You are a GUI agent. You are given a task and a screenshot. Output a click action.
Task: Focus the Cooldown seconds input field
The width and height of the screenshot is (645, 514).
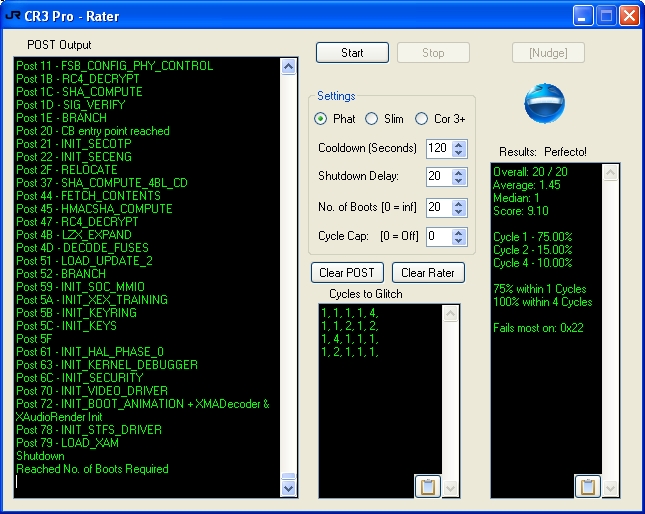click(439, 148)
